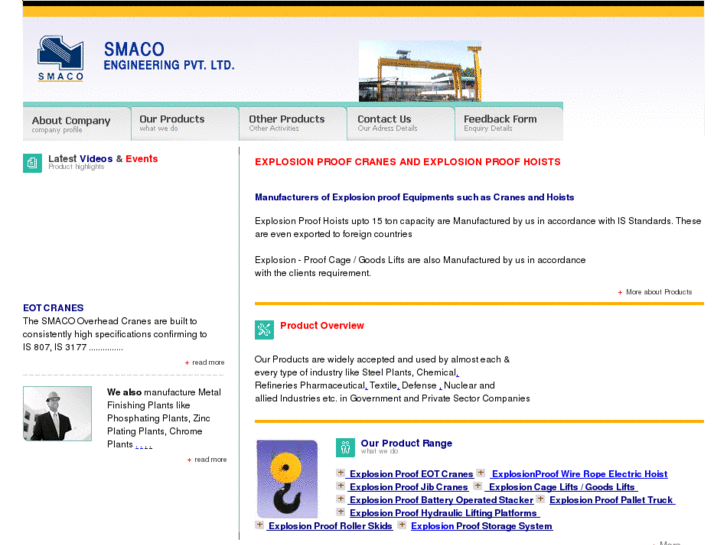Screen dimensions: 727x545
Task: Click the yellow crane hook image
Action: pyautogui.click(x=287, y=479)
